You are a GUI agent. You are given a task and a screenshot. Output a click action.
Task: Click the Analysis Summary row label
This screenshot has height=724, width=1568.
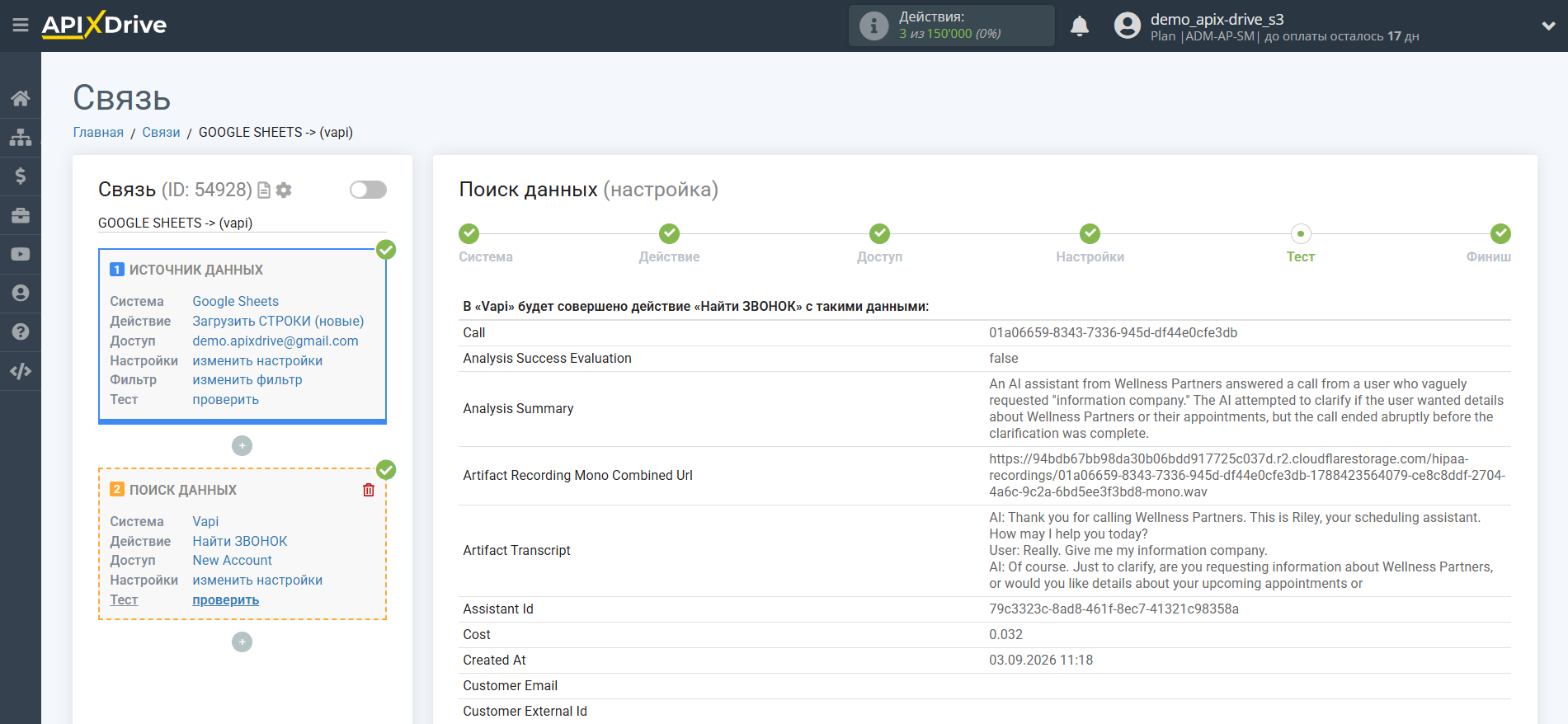pyautogui.click(x=518, y=408)
